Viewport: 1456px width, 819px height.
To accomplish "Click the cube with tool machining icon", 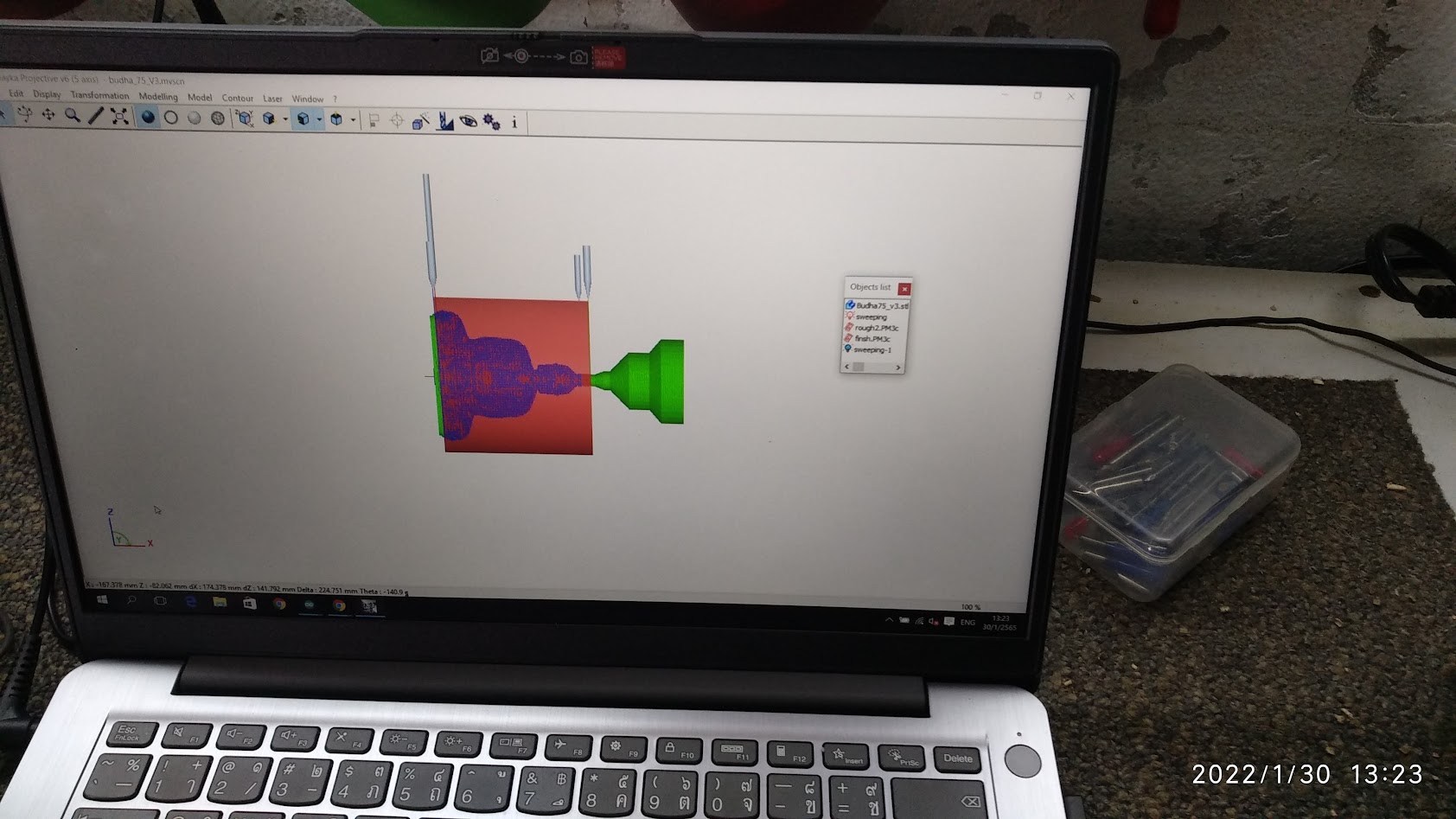I will tap(421, 121).
